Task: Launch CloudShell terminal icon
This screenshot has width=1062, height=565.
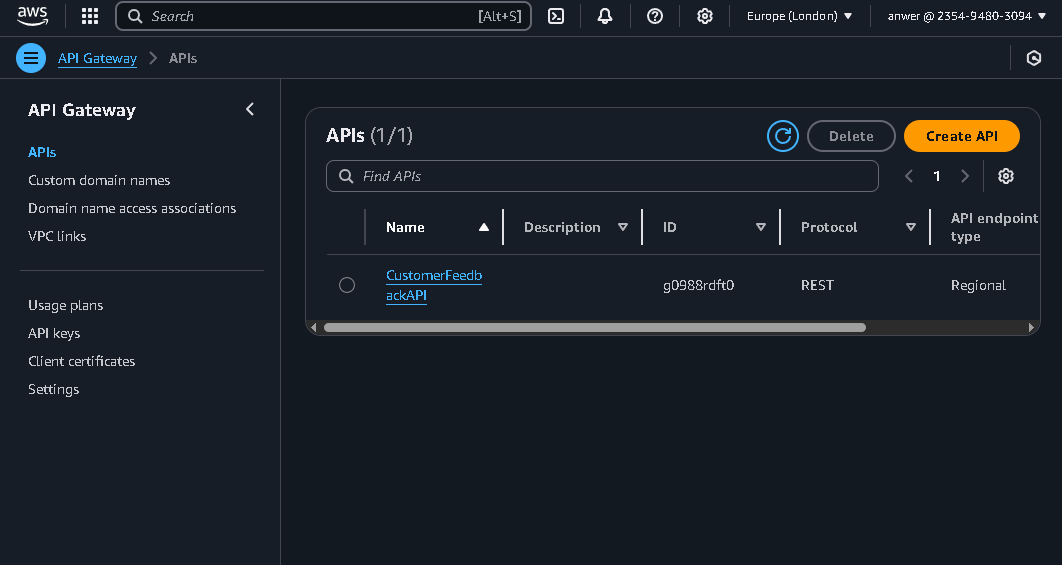Action: point(556,16)
